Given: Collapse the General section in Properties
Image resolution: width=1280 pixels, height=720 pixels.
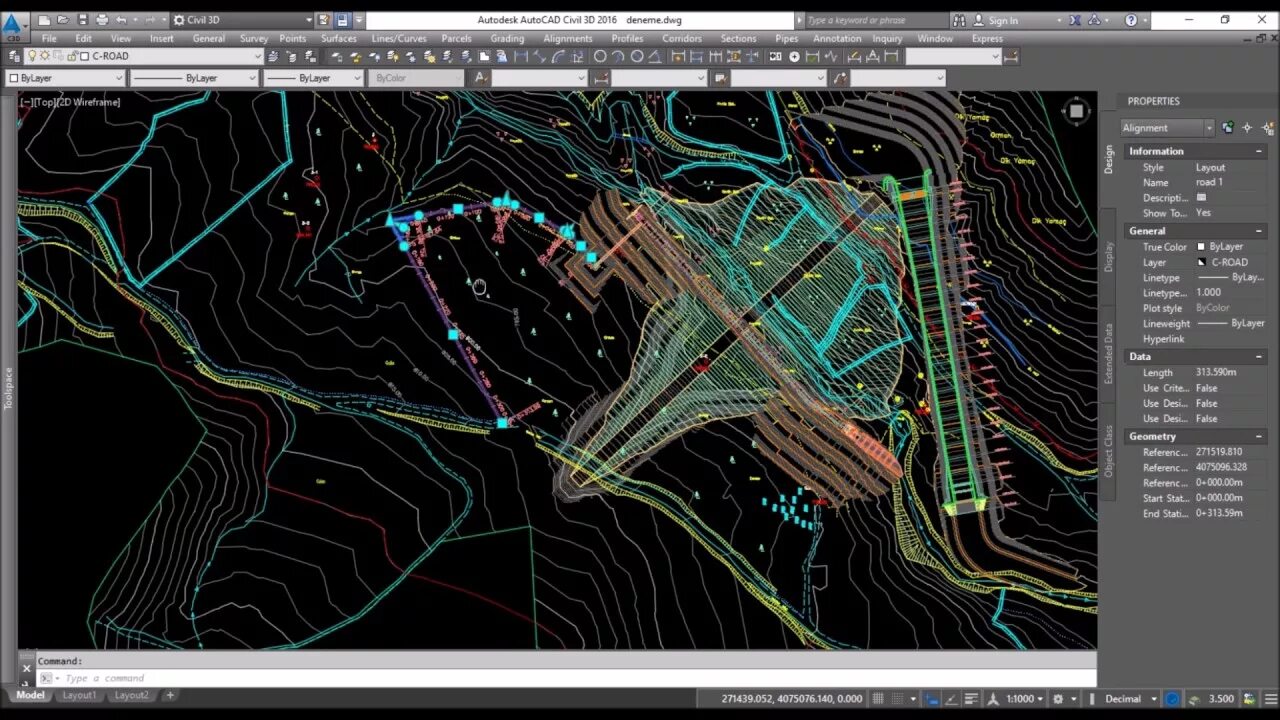Looking at the screenshot, I should [1259, 231].
